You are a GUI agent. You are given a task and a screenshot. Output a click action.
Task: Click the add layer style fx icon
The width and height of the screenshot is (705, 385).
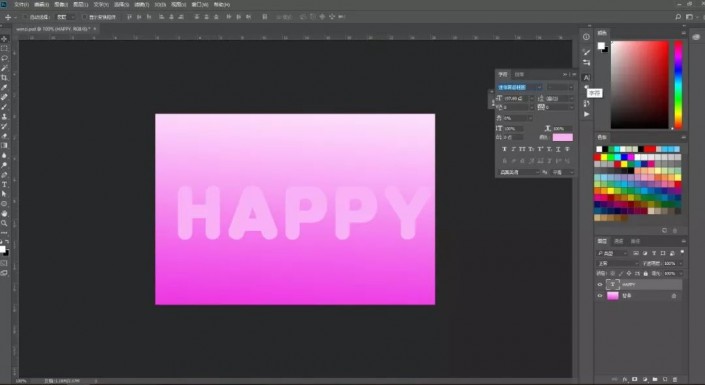pyautogui.click(x=625, y=380)
